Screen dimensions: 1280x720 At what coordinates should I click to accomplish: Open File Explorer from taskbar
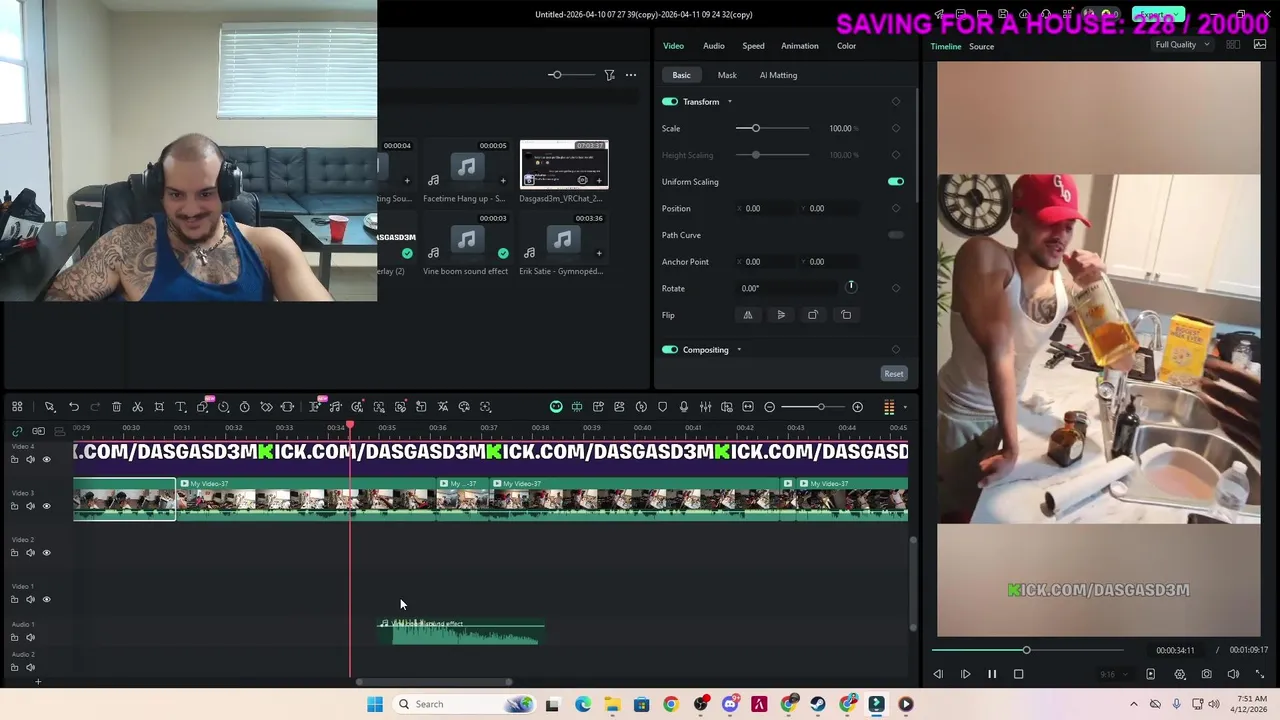612,704
